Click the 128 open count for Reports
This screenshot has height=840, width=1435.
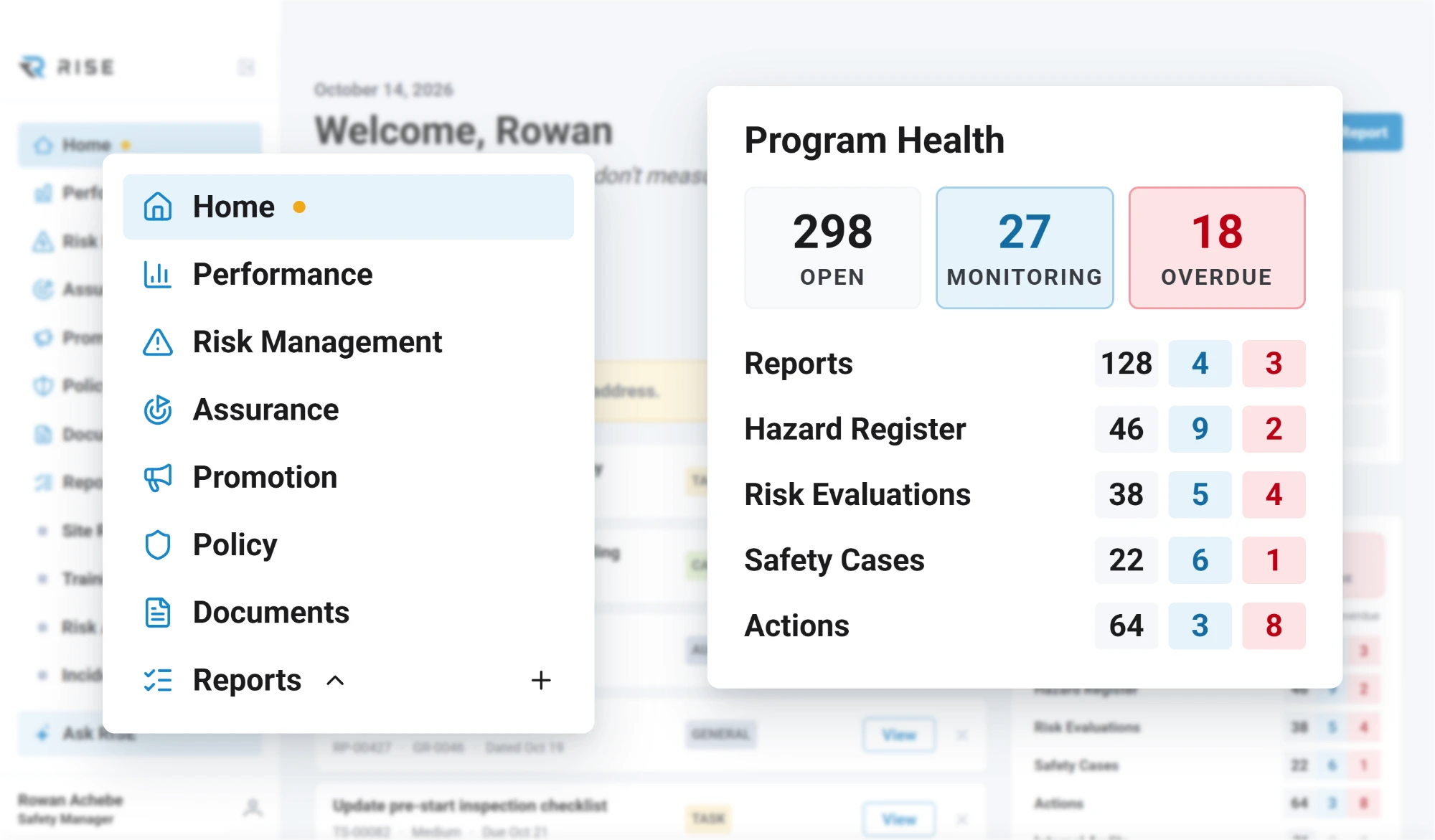click(1126, 363)
